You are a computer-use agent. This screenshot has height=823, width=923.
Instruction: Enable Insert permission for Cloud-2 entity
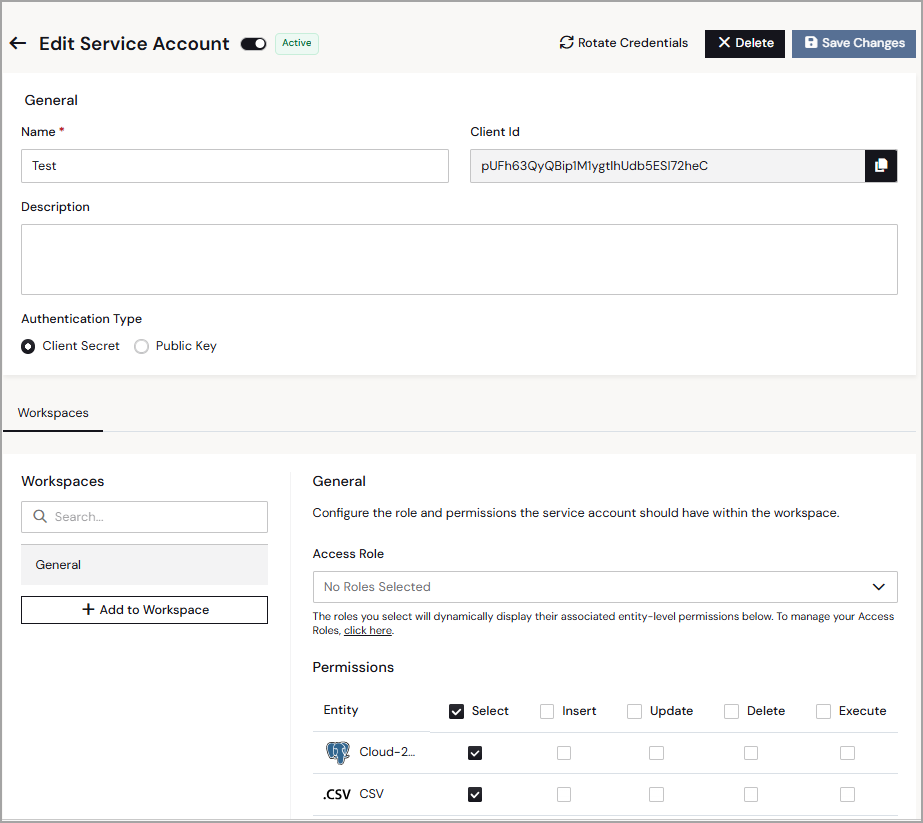(x=564, y=753)
